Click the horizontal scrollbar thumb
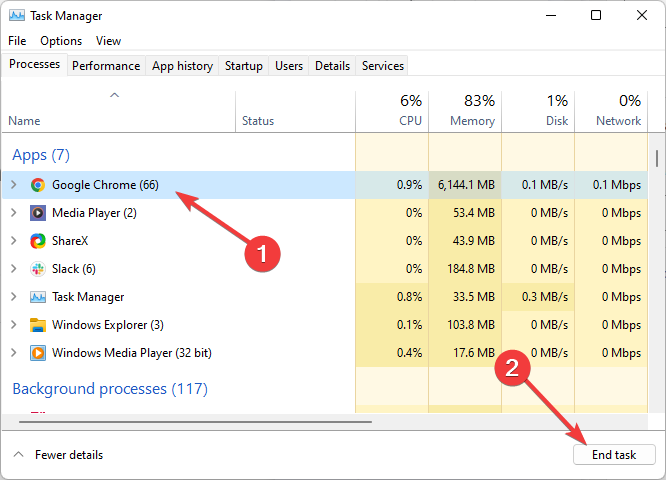666x480 pixels. (195, 422)
